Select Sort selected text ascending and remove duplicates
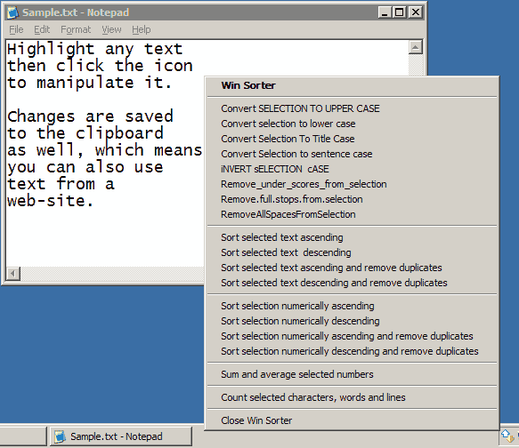519x448 pixels. click(x=352, y=268)
